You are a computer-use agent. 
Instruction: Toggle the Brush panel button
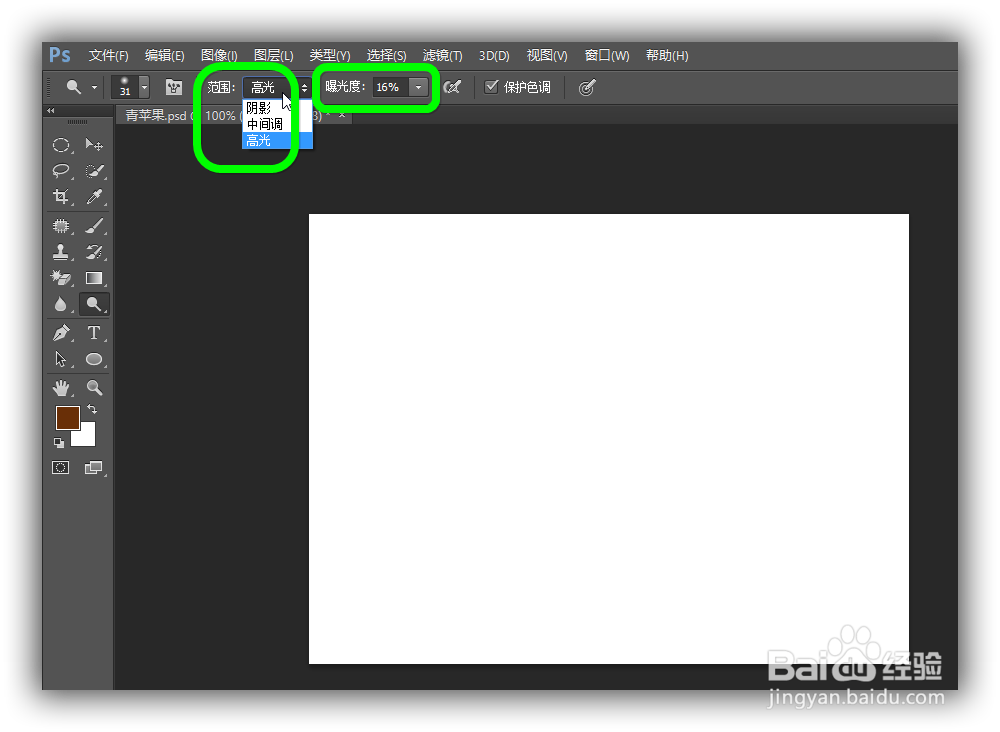172,87
